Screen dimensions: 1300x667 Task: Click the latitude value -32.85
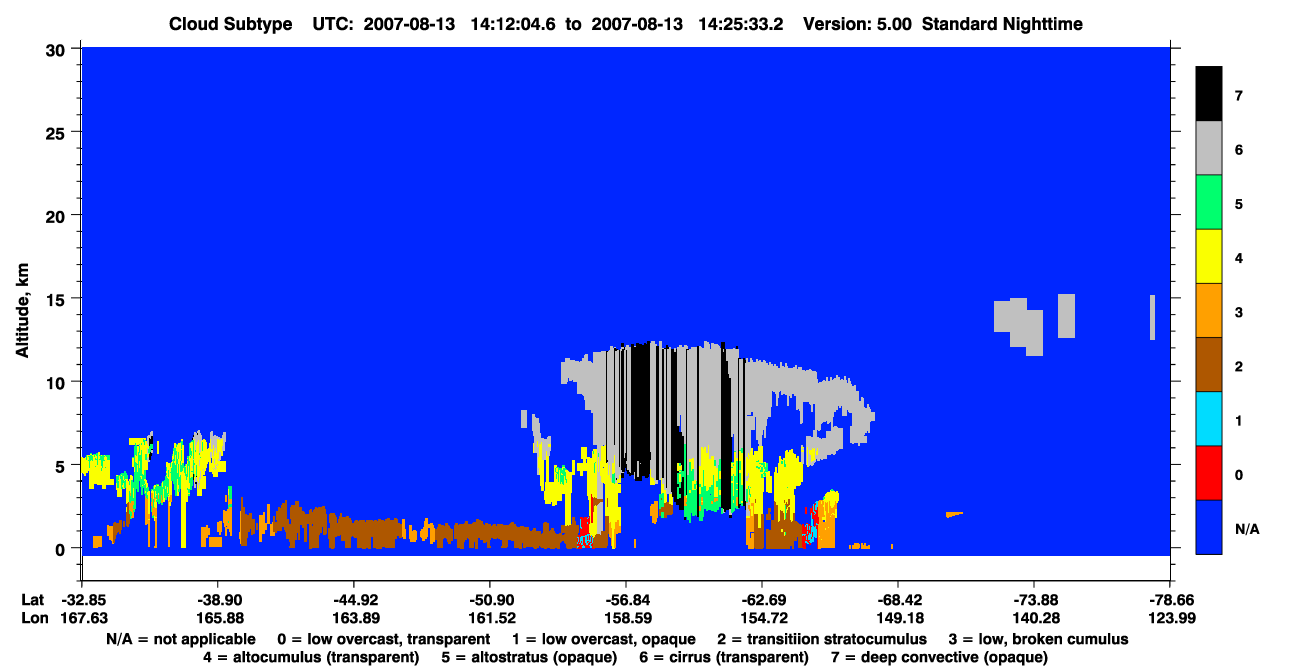click(81, 599)
